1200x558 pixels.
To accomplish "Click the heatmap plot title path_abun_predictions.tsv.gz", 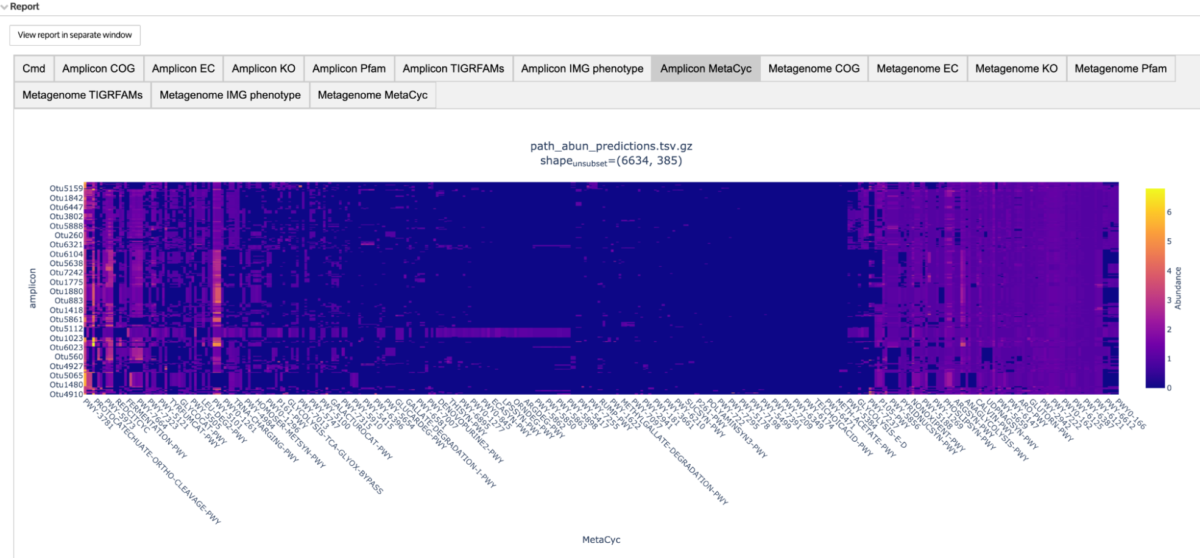I will click(611, 146).
